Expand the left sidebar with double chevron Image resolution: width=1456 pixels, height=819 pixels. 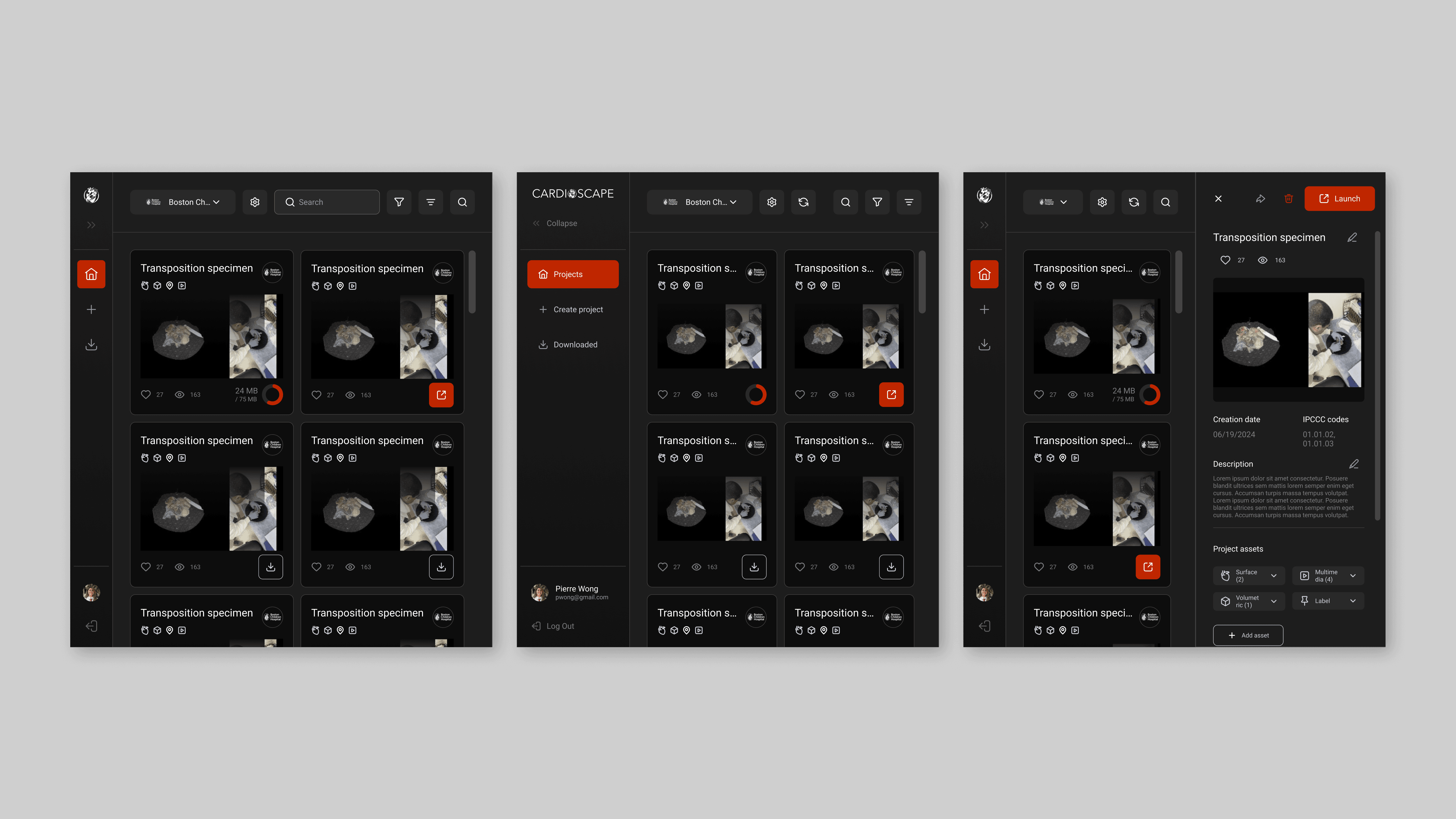tap(91, 225)
